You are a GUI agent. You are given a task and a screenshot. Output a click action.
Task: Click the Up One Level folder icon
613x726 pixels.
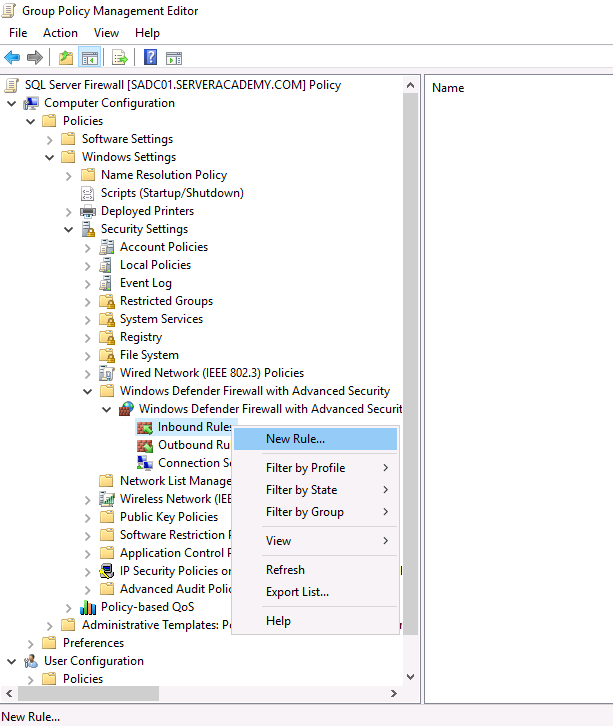coord(66,58)
